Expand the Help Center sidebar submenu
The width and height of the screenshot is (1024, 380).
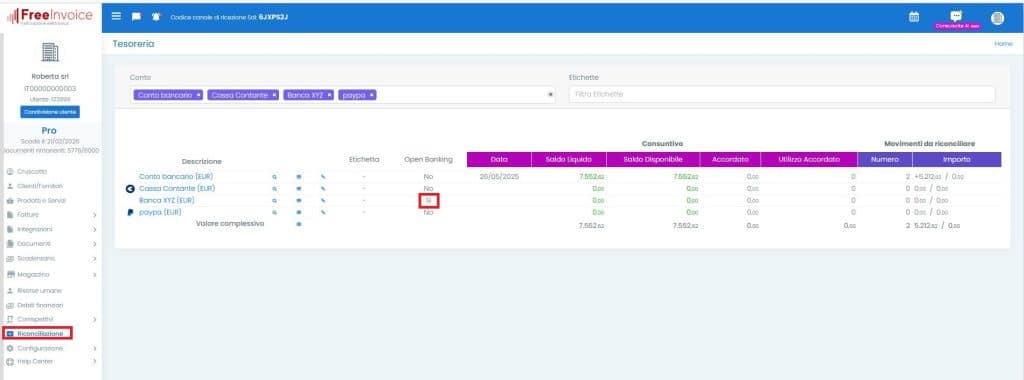(x=95, y=361)
